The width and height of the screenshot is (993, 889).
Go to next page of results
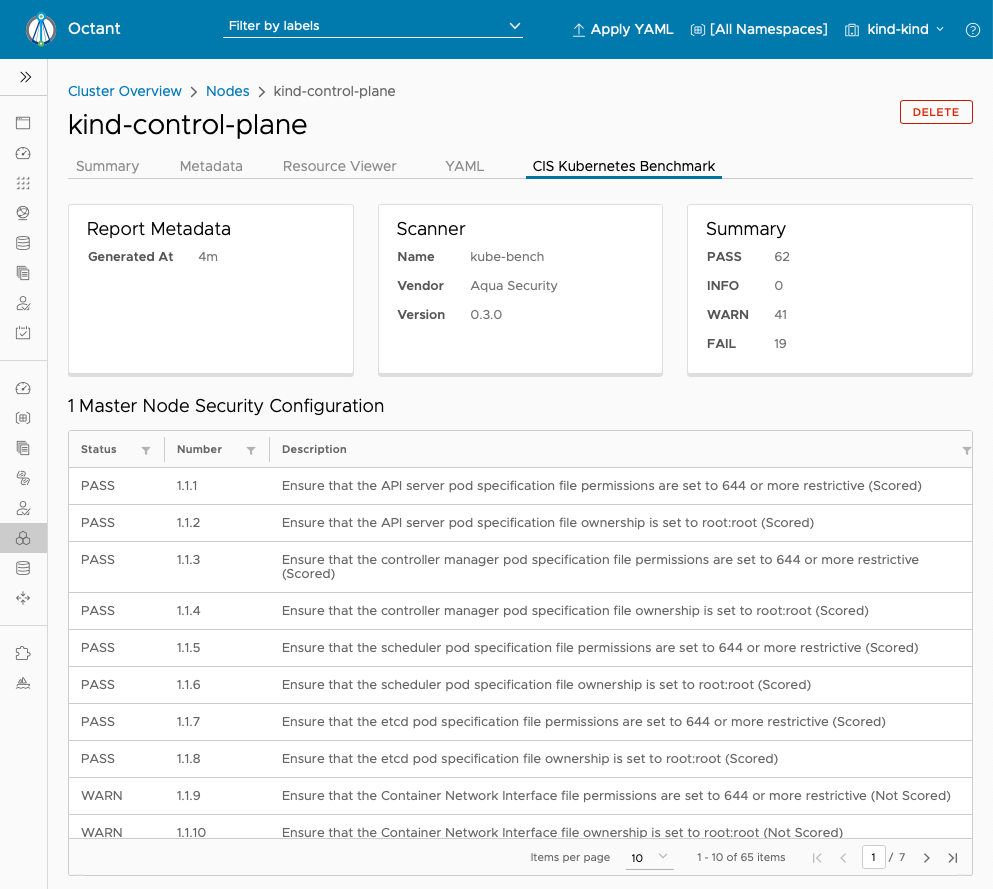point(927,858)
